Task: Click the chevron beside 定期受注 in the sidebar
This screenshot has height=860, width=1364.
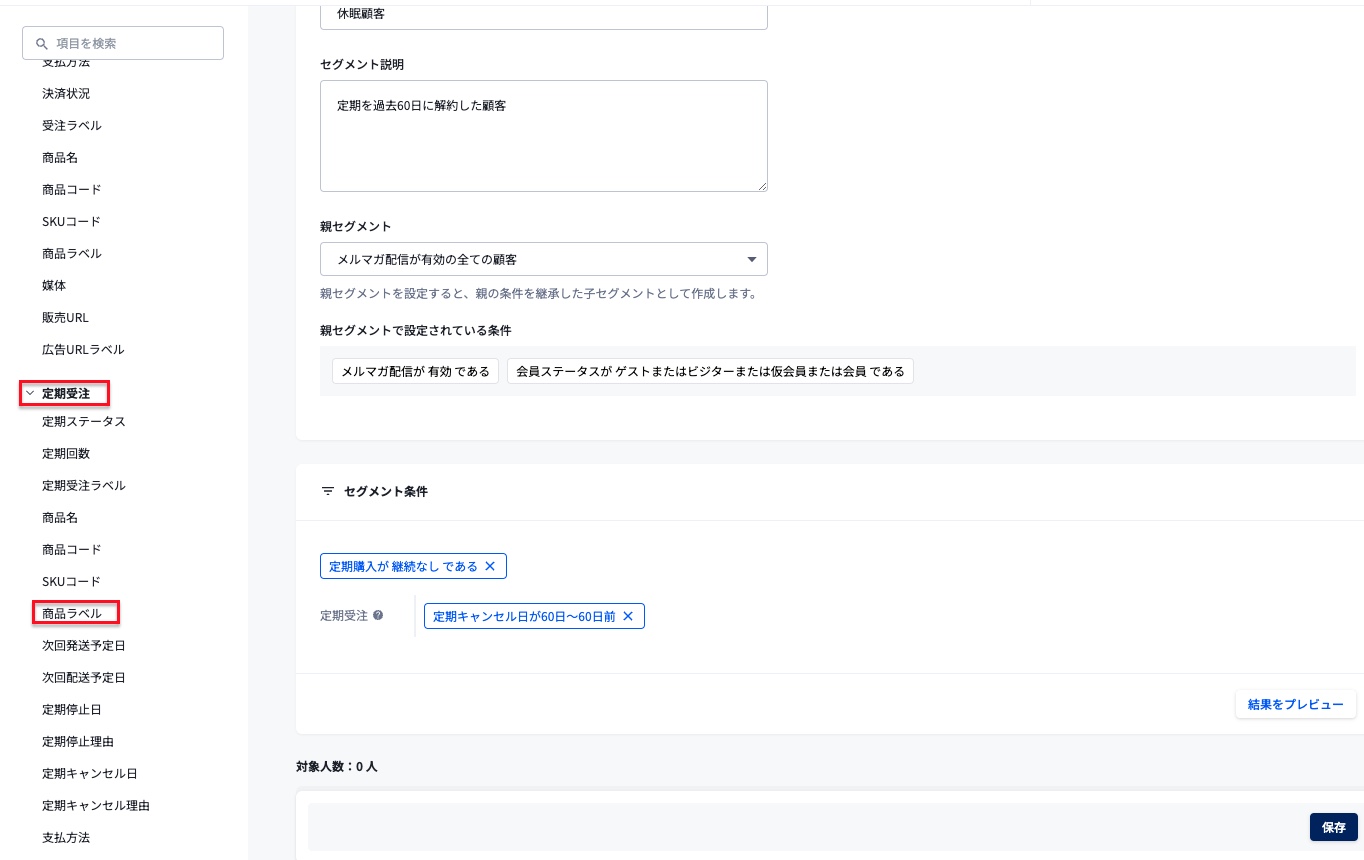Action: pyautogui.click(x=30, y=393)
